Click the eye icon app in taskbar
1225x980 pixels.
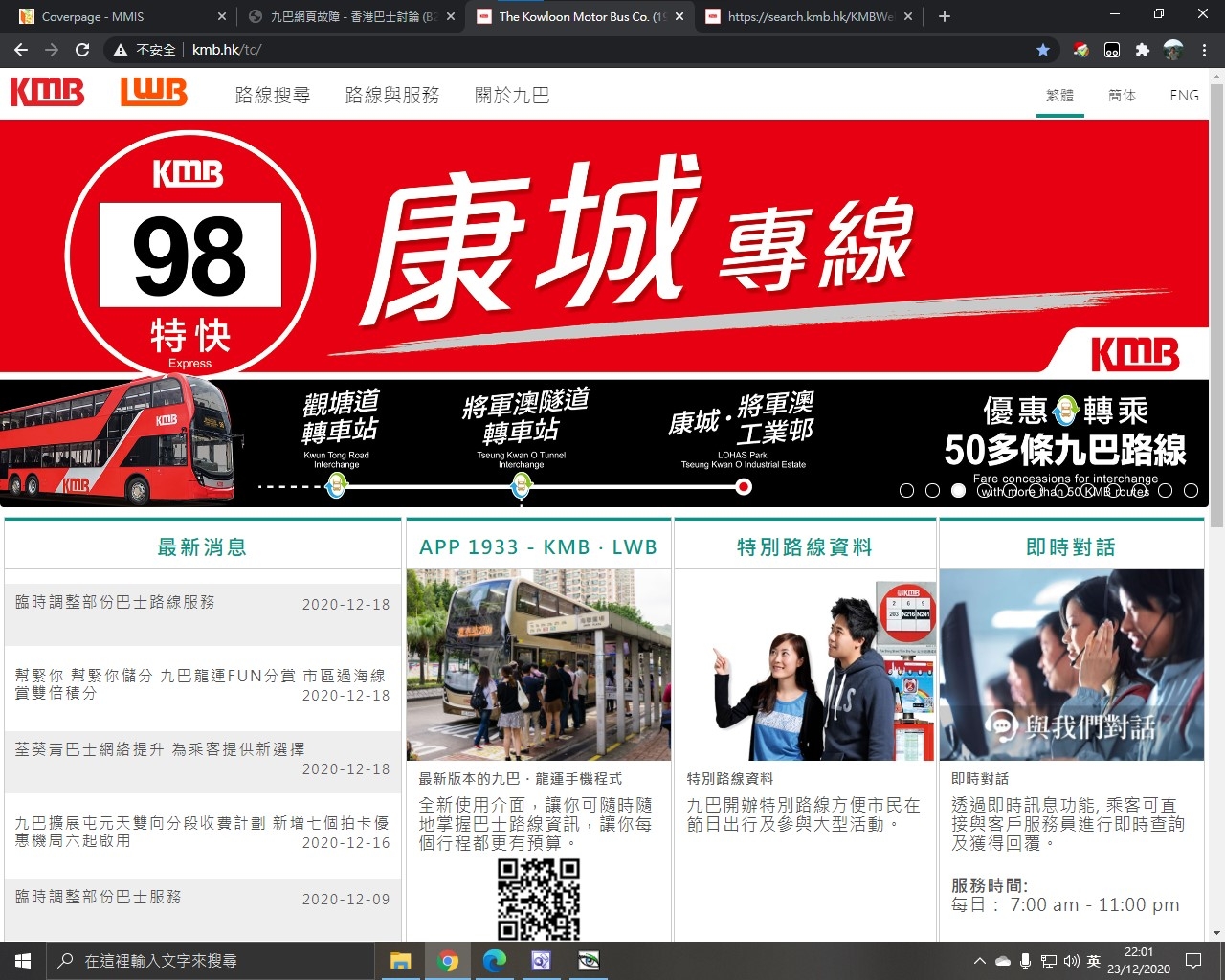click(x=589, y=961)
